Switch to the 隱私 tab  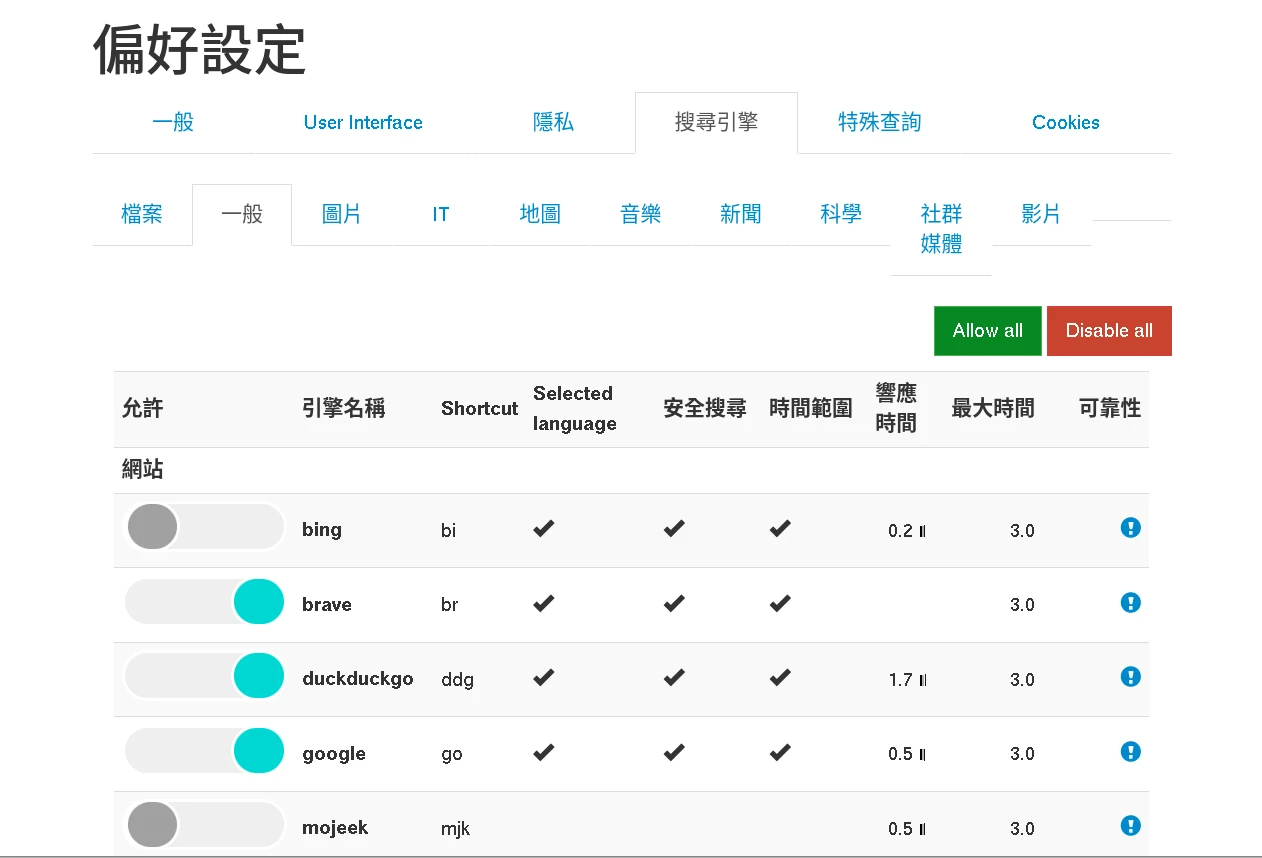click(553, 123)
